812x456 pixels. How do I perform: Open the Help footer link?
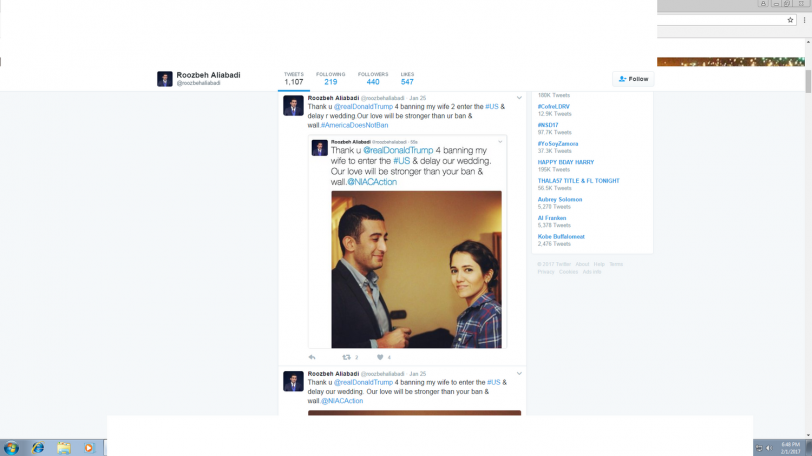click(599, 264)
